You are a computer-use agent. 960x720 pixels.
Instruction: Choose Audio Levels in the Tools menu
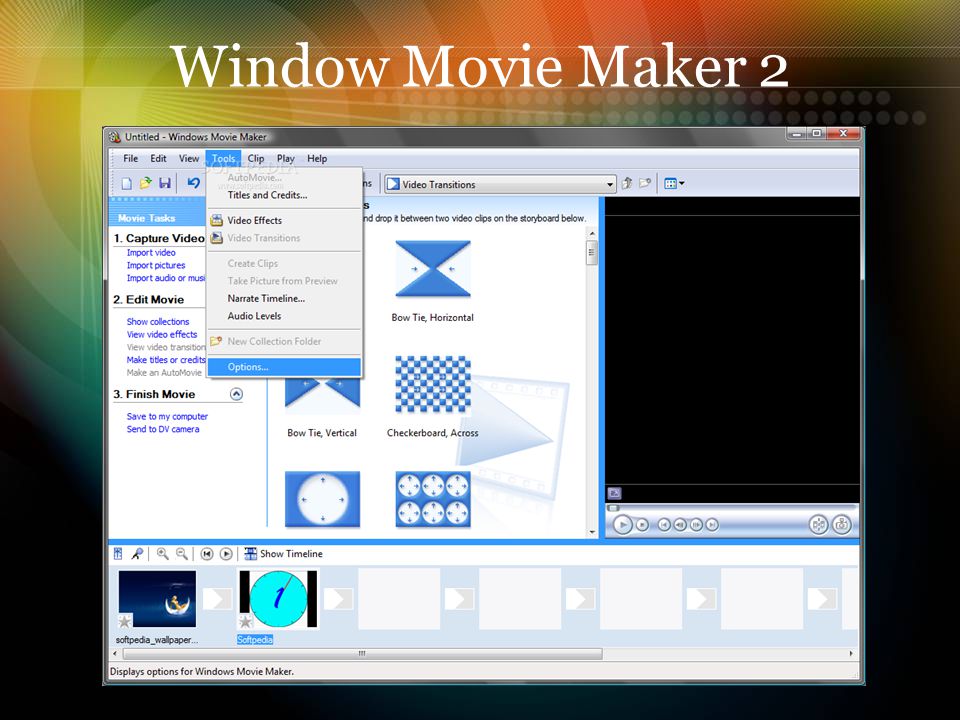(x=284, y=316)
